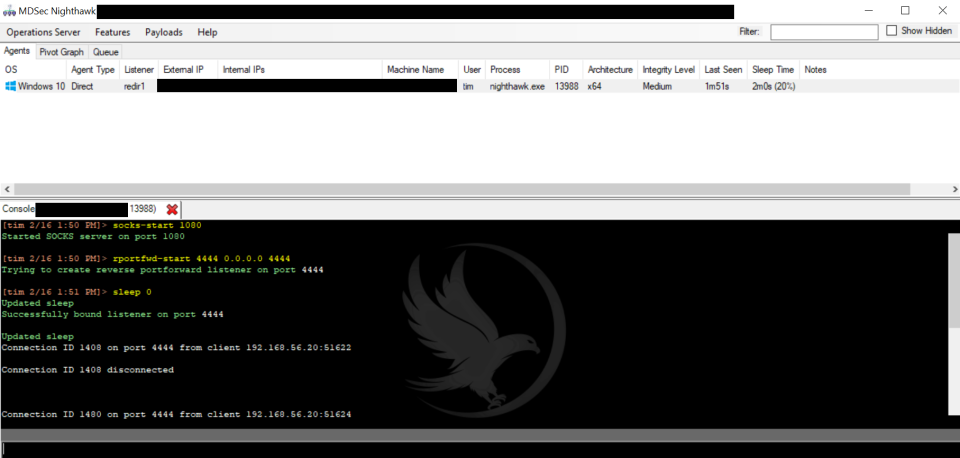Click the 1m51s last seen cell
Viewport: 960px width, 458px height.
pos(716,86)
